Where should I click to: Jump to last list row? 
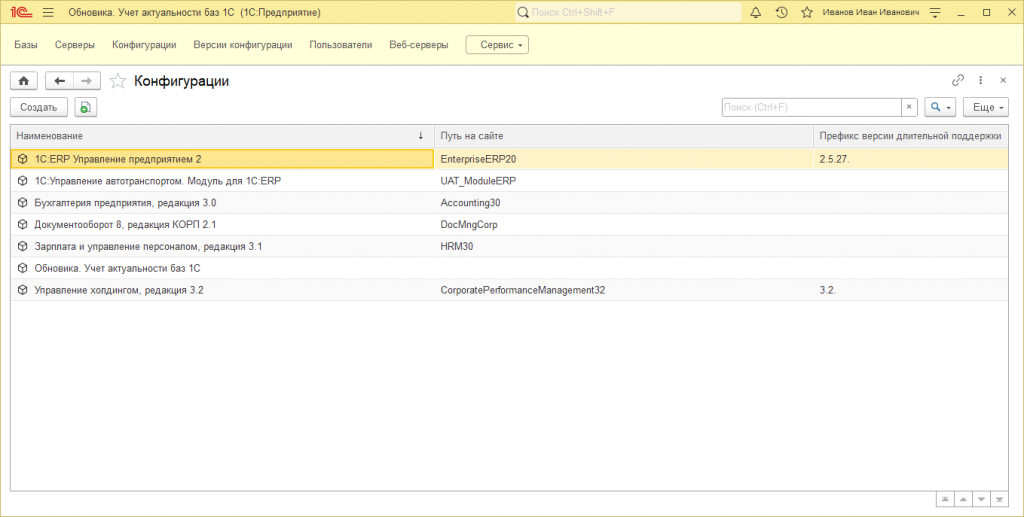coord(999,499)
